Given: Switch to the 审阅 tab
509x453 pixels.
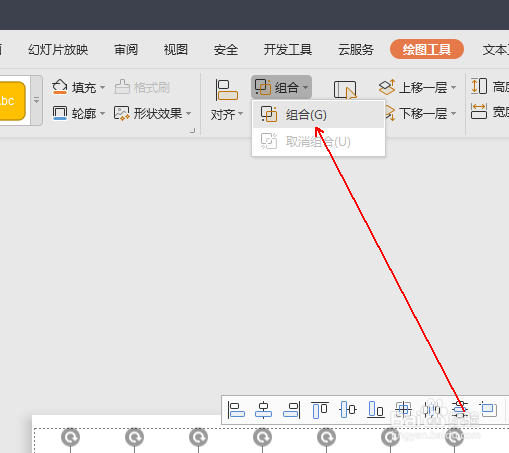Looking at the screenshot, I should pos(126,50).
